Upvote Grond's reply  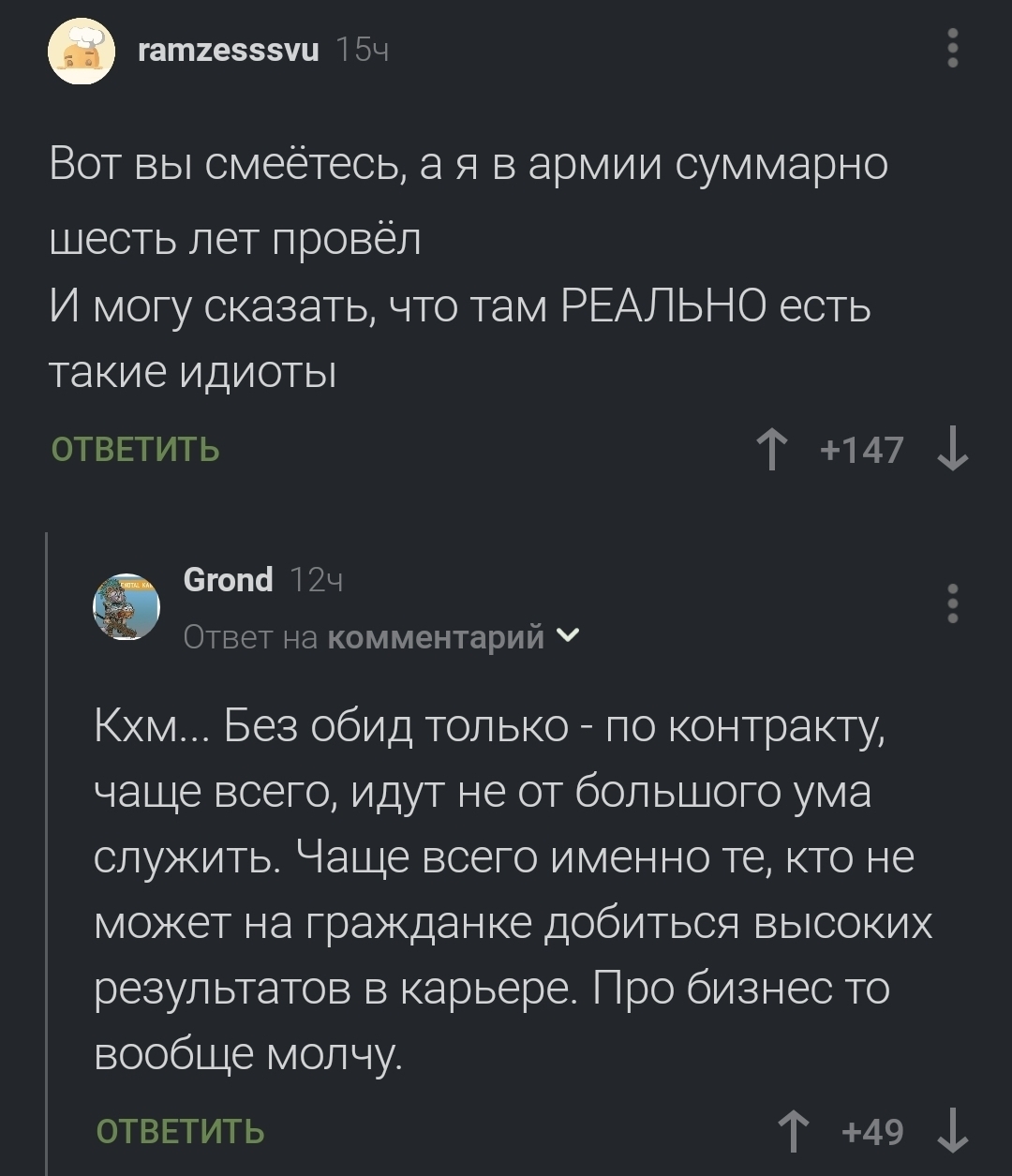[795, 1132]
